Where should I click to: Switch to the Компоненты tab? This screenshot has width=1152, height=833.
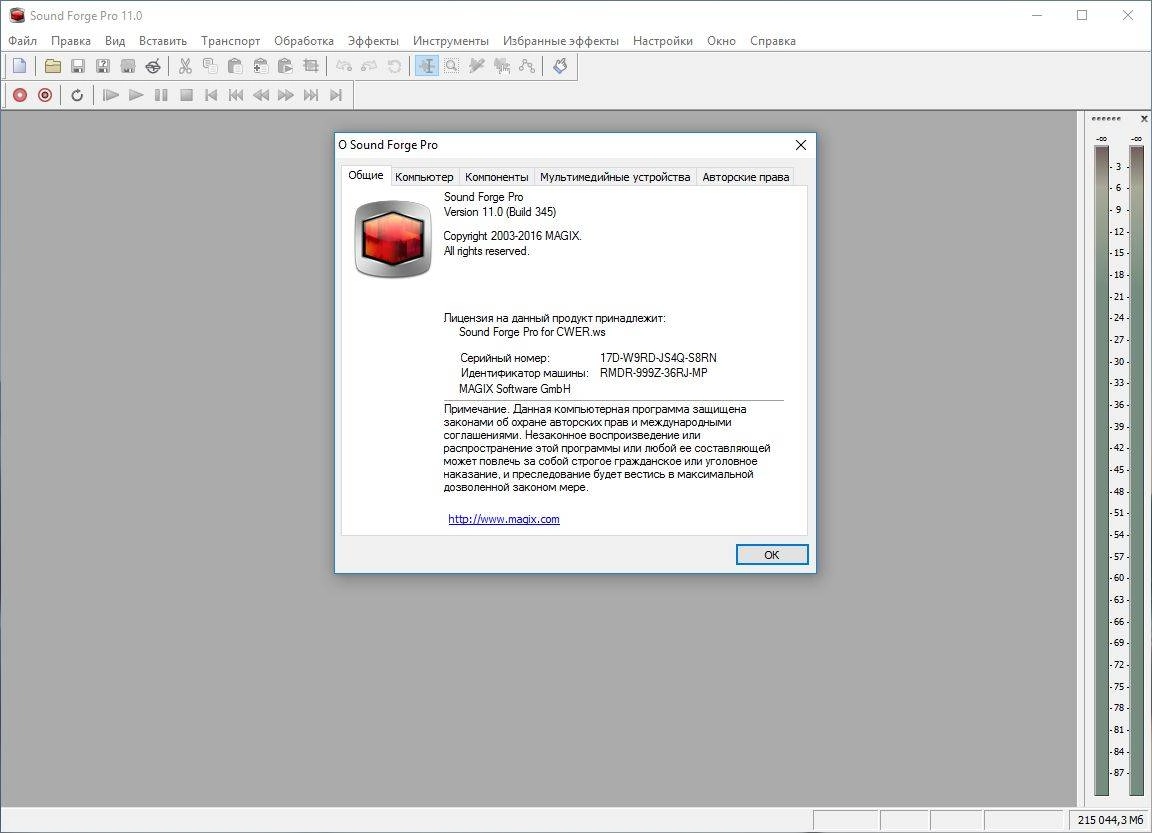click(497, 177)
